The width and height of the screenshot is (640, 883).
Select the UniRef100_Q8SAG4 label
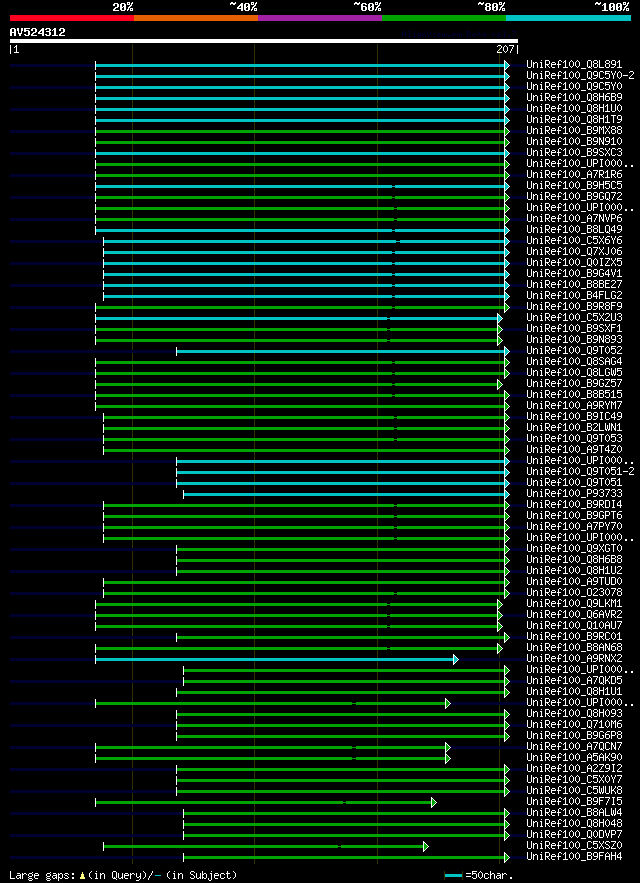(x=574, y=362)
